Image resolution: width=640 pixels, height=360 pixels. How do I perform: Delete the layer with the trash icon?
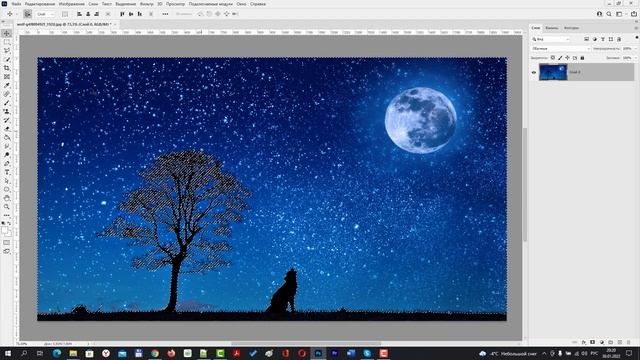[629, 342]
